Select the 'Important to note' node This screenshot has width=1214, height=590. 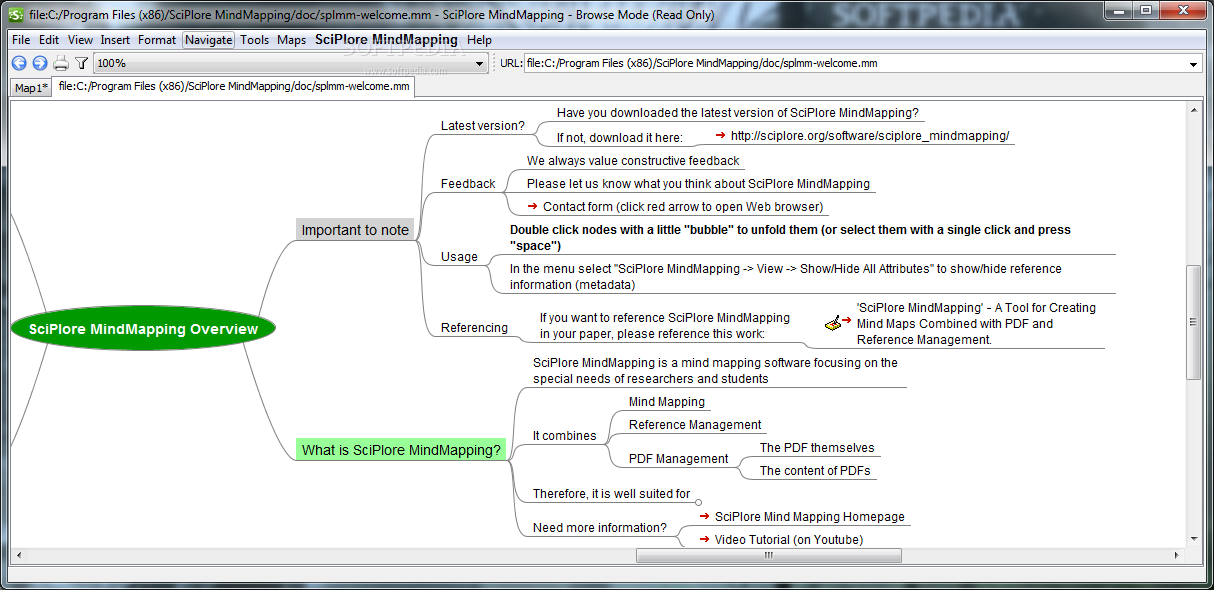click(355, 230)
